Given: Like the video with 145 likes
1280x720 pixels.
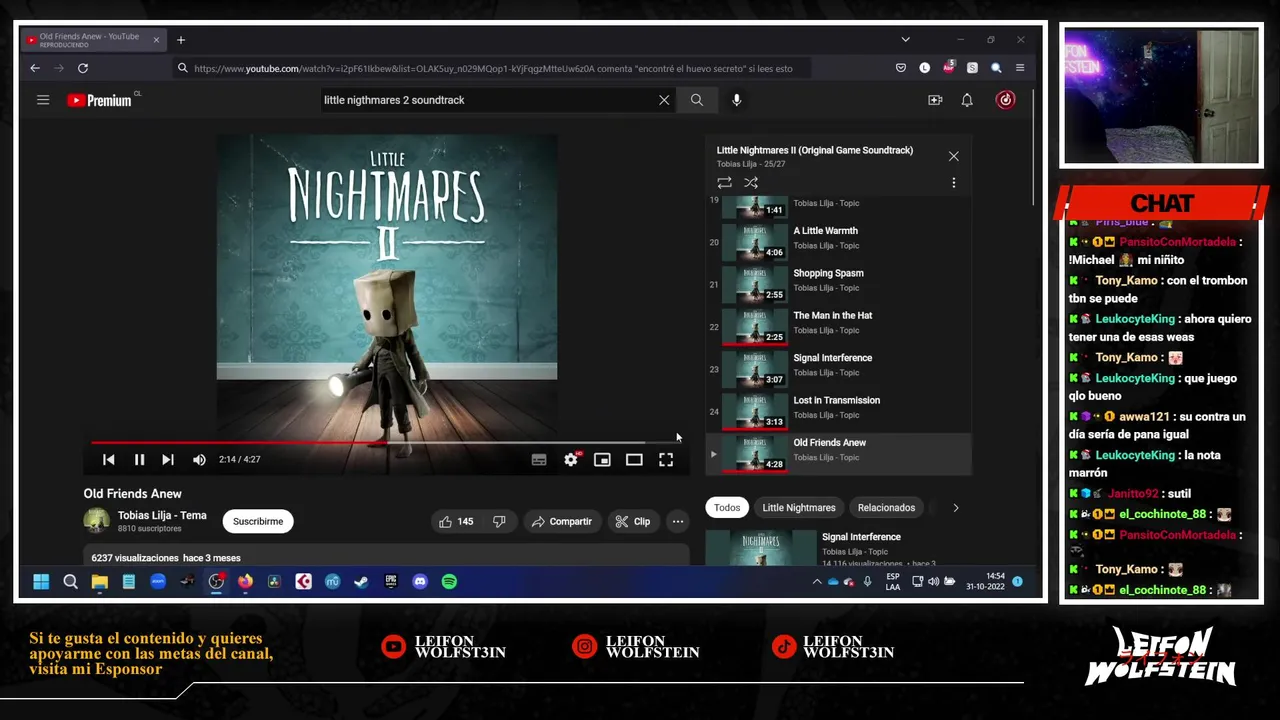Looking at the screenshot, I should (456, 521).
